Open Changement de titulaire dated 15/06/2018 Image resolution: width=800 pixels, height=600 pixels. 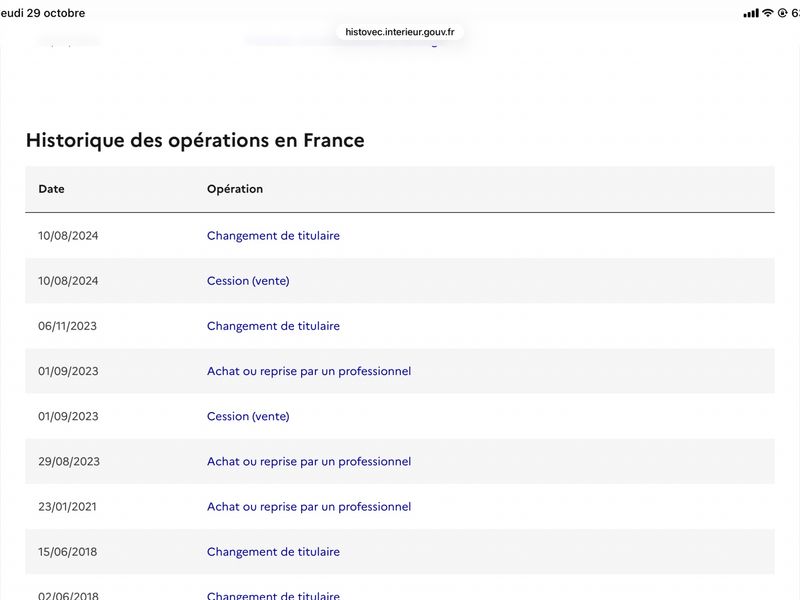tap(273, 552)
